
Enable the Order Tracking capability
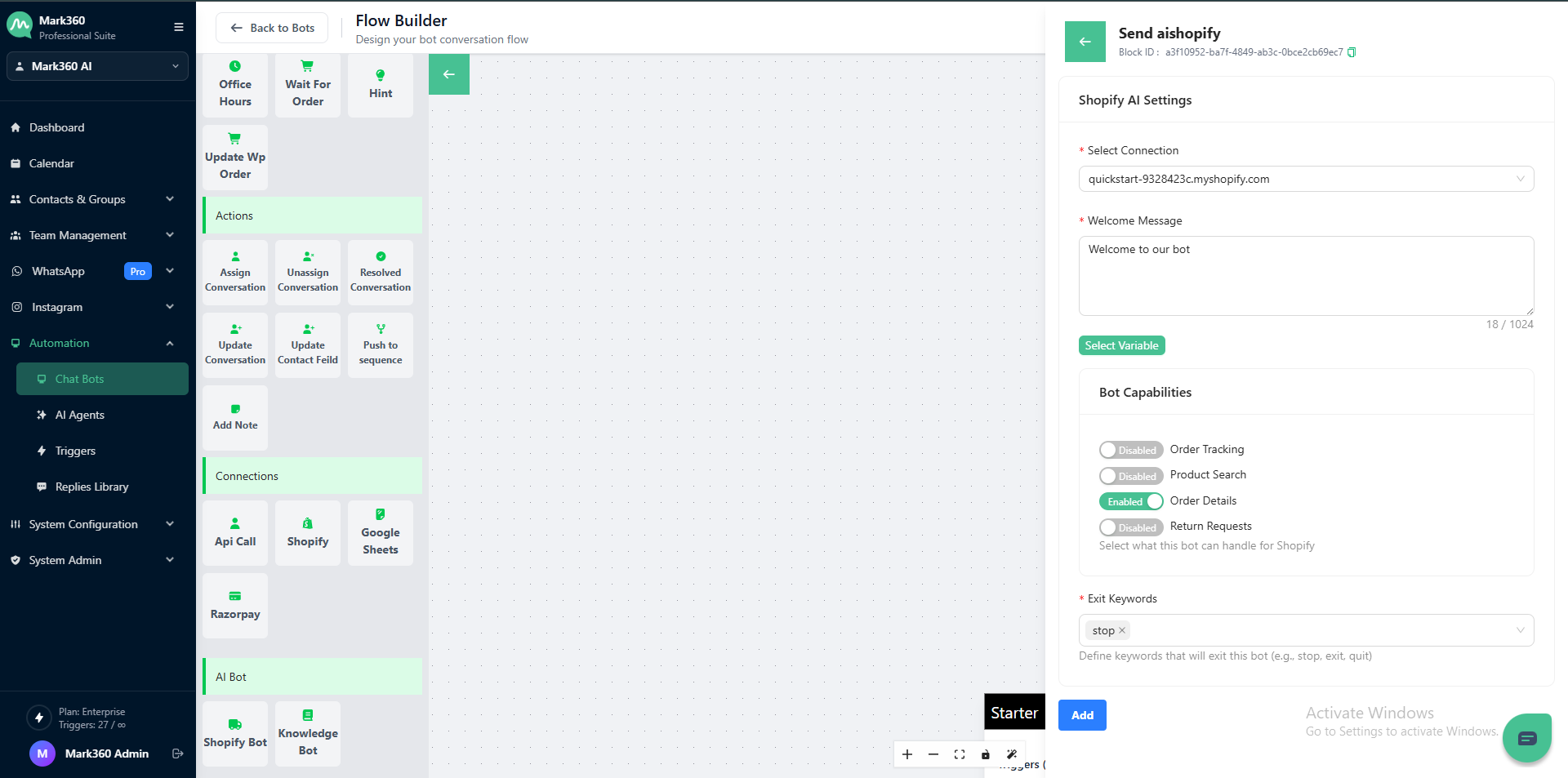[x=1130, y=450]
